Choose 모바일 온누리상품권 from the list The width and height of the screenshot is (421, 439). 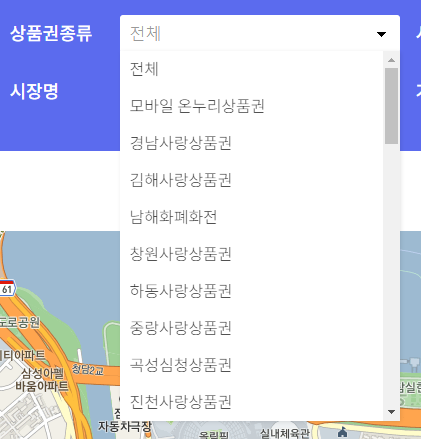point(252,106)
